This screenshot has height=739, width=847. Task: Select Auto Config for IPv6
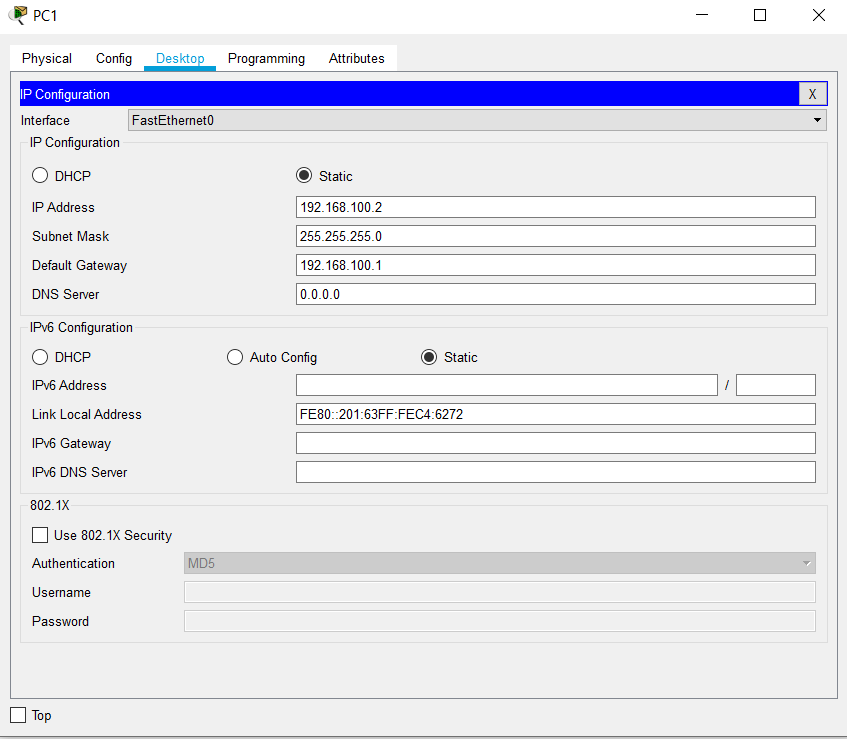click(234, 357)
